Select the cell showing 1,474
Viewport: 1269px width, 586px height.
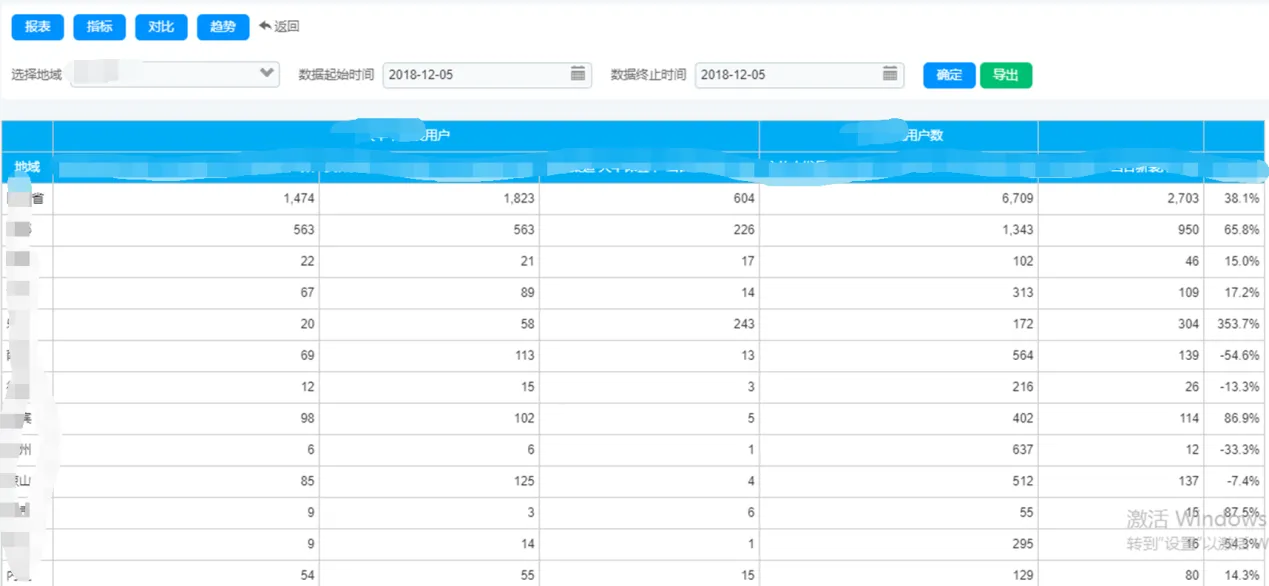click(186, 199)
